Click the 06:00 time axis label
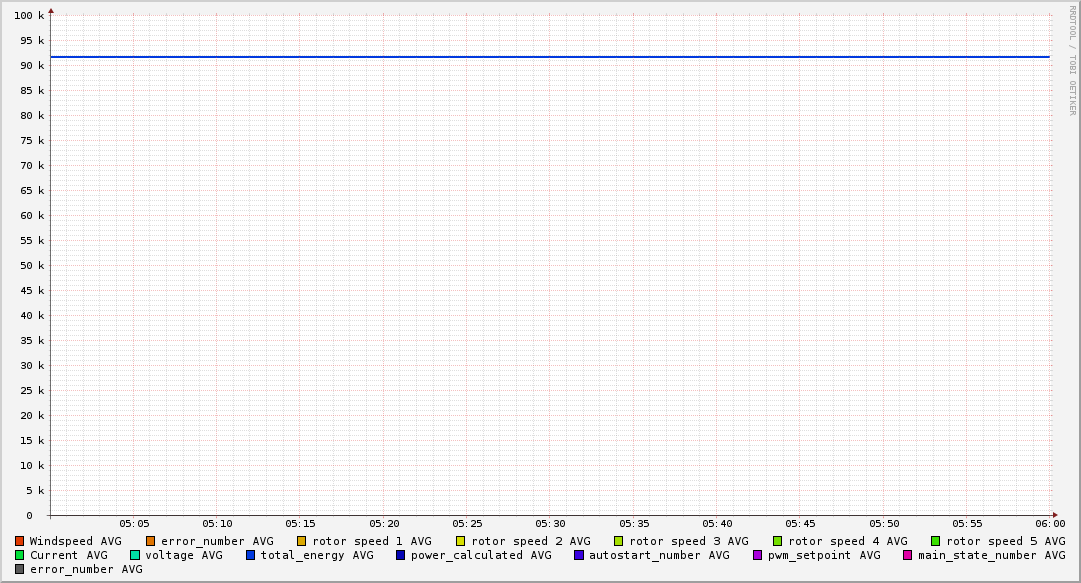The image size is (1081, 583). (1049, 524)
